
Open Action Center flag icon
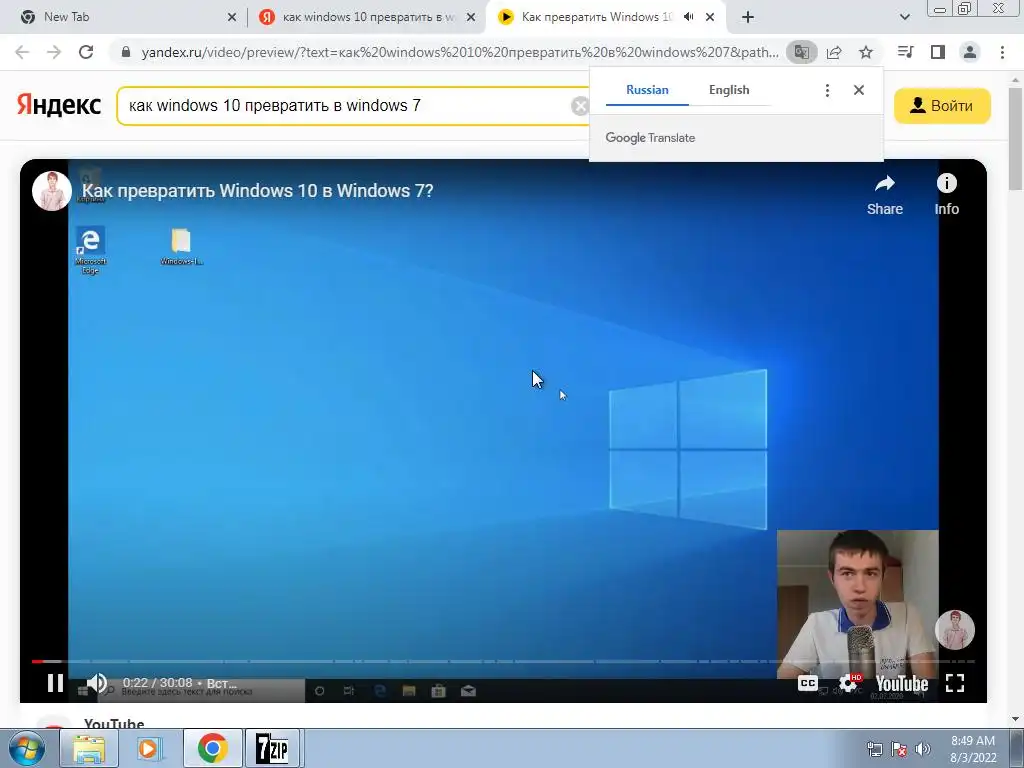tap(899, 749)
